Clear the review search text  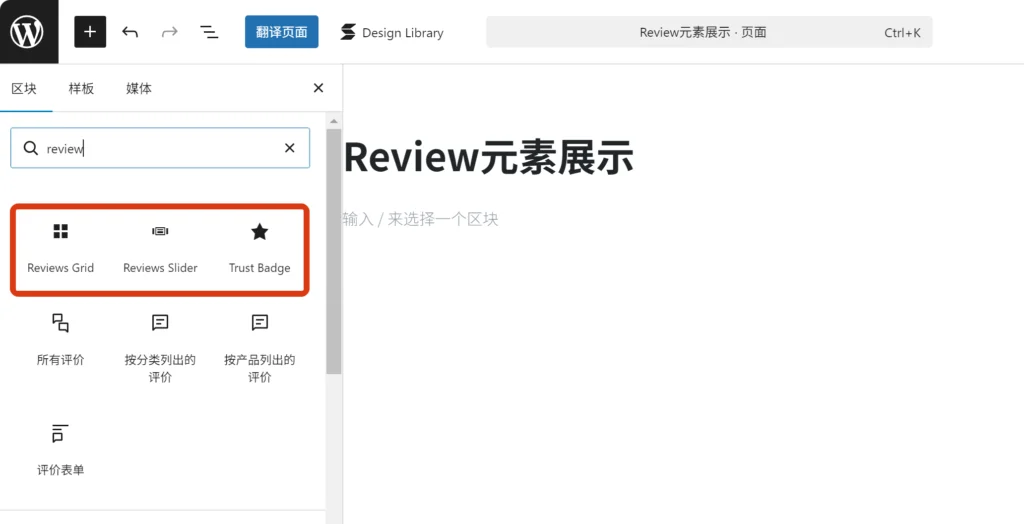click(x=289, y=148)
